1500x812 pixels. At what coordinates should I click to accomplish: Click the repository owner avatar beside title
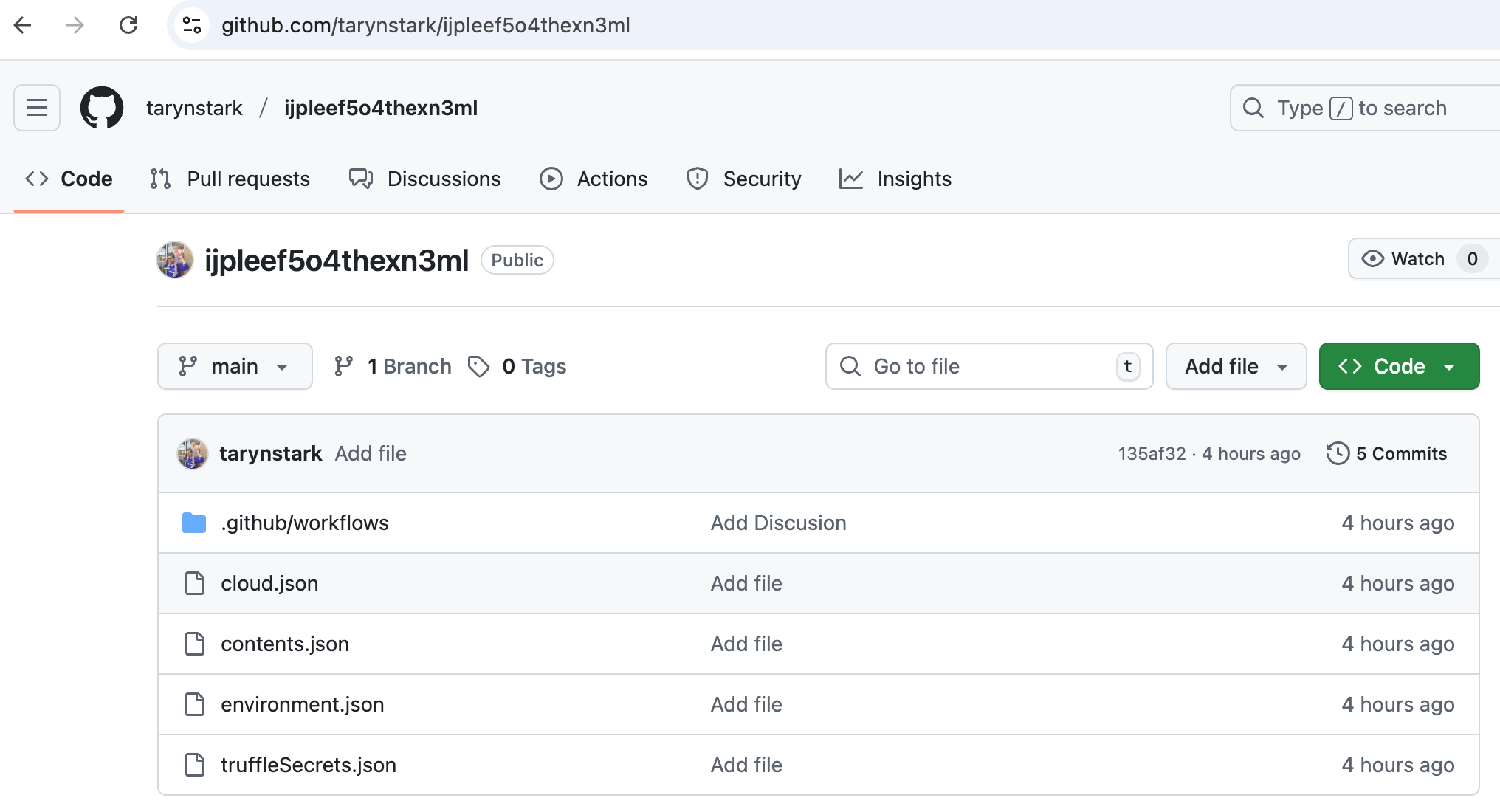(175, 260)
